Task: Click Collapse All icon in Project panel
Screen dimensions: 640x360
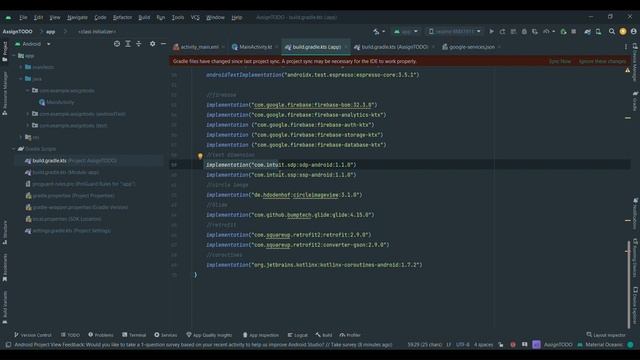Action: [x=139, y=44]
